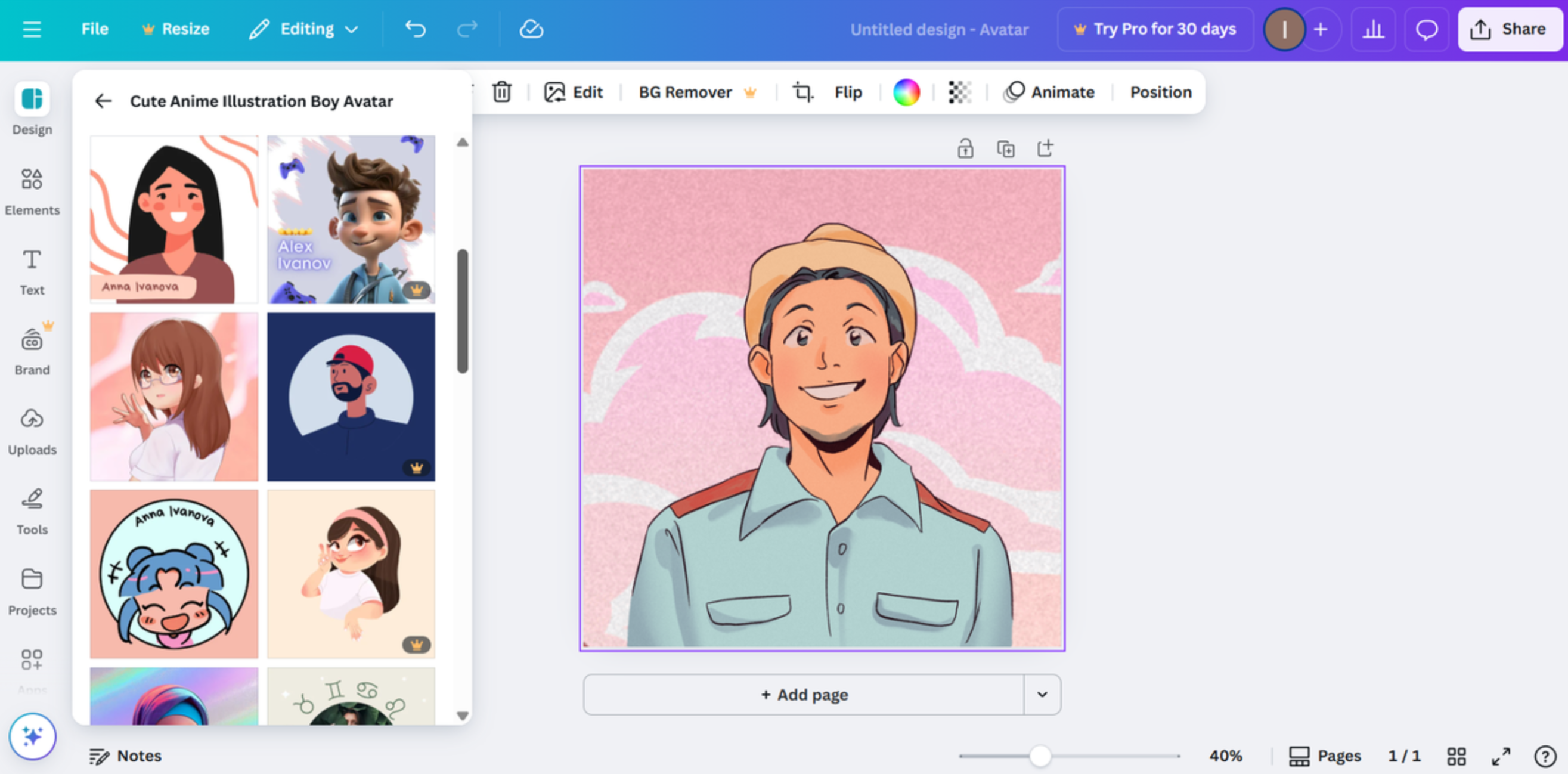Viewport: 1568px width, 774px height.
Task: Undo the last action
Action: tap(416, 29)
